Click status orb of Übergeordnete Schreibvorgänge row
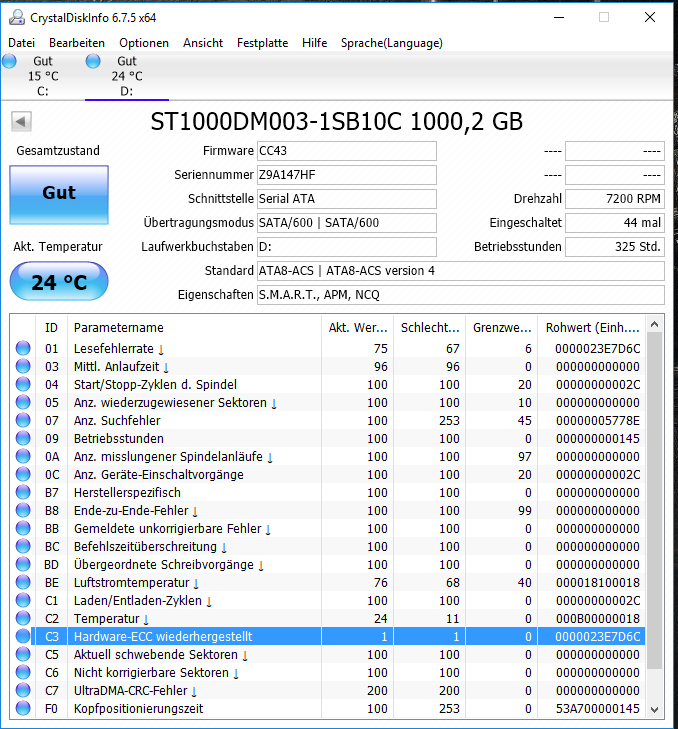This screenshot has height=729, width=678. [23, 564]
